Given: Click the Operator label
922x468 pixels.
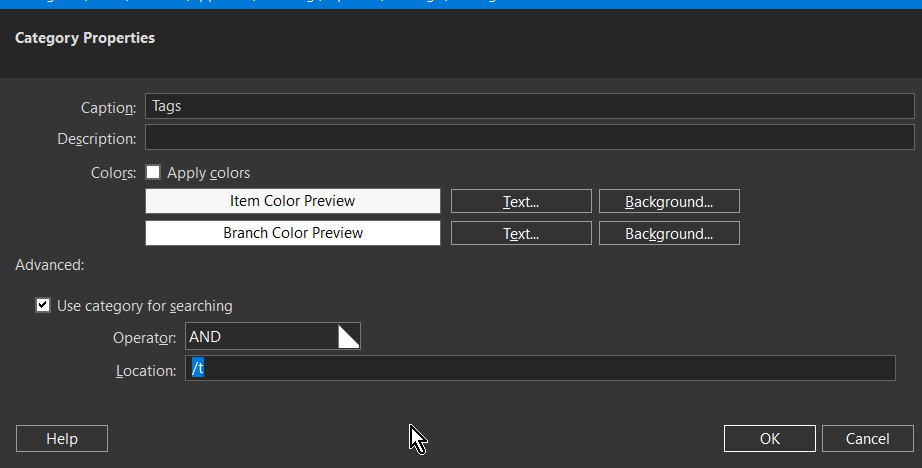Looking at the screenshot, I should 145,338.
